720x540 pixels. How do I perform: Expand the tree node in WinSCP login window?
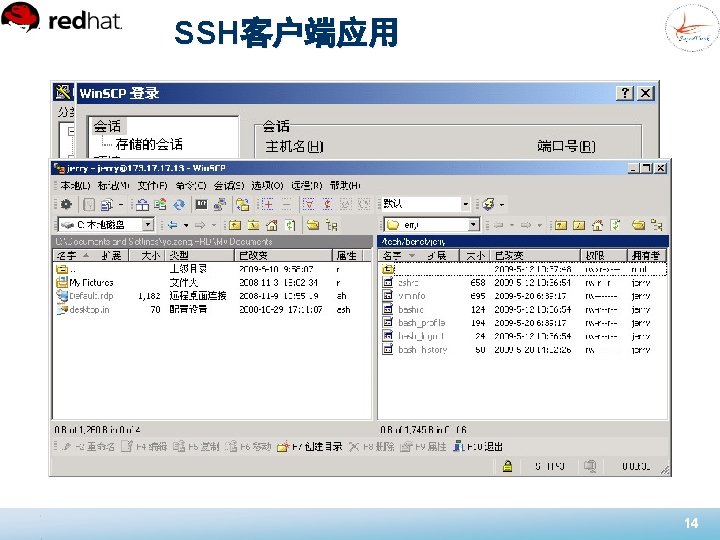[71, 131]
